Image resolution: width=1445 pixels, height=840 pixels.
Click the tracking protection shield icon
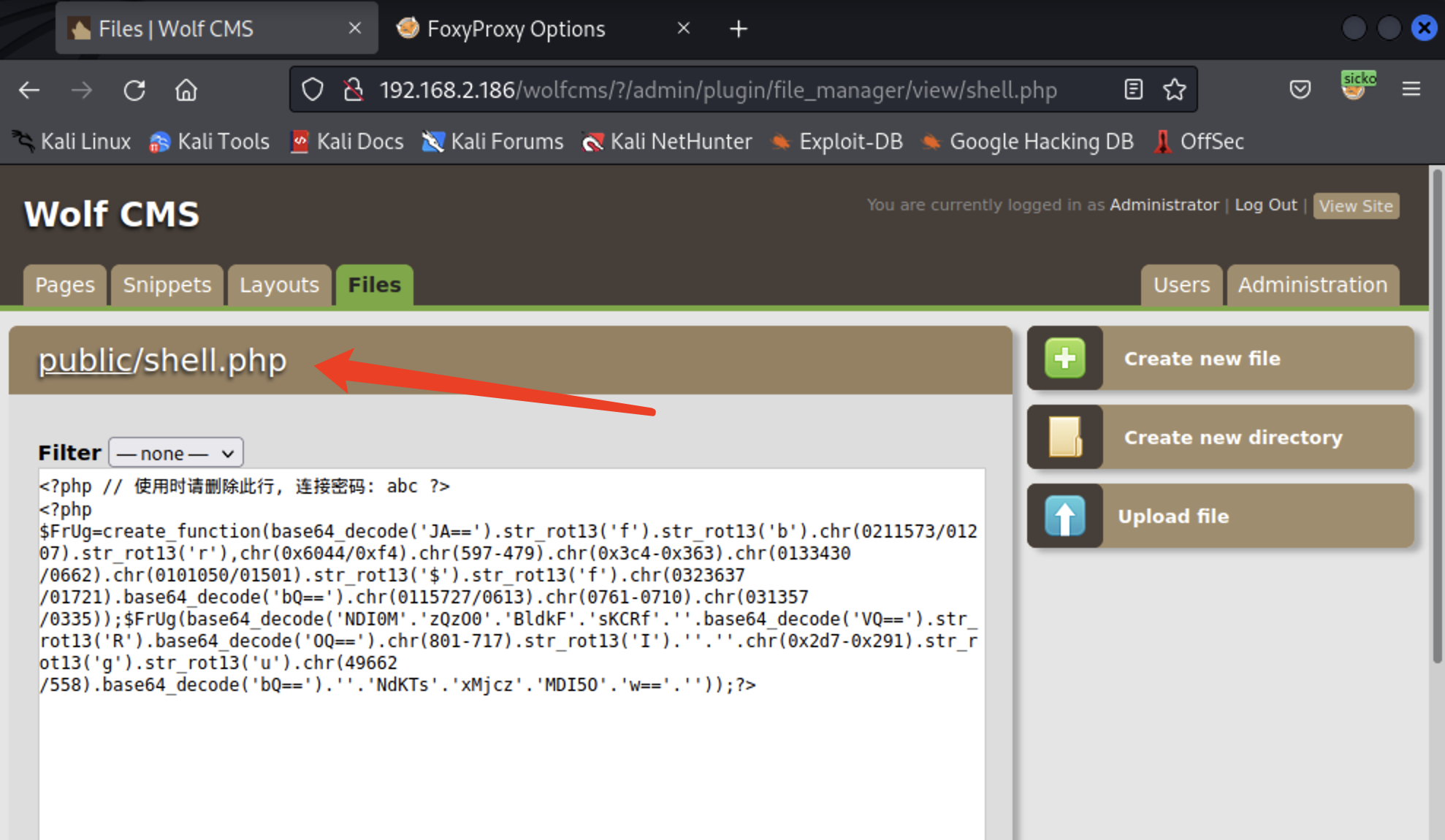tap(313, 90)
